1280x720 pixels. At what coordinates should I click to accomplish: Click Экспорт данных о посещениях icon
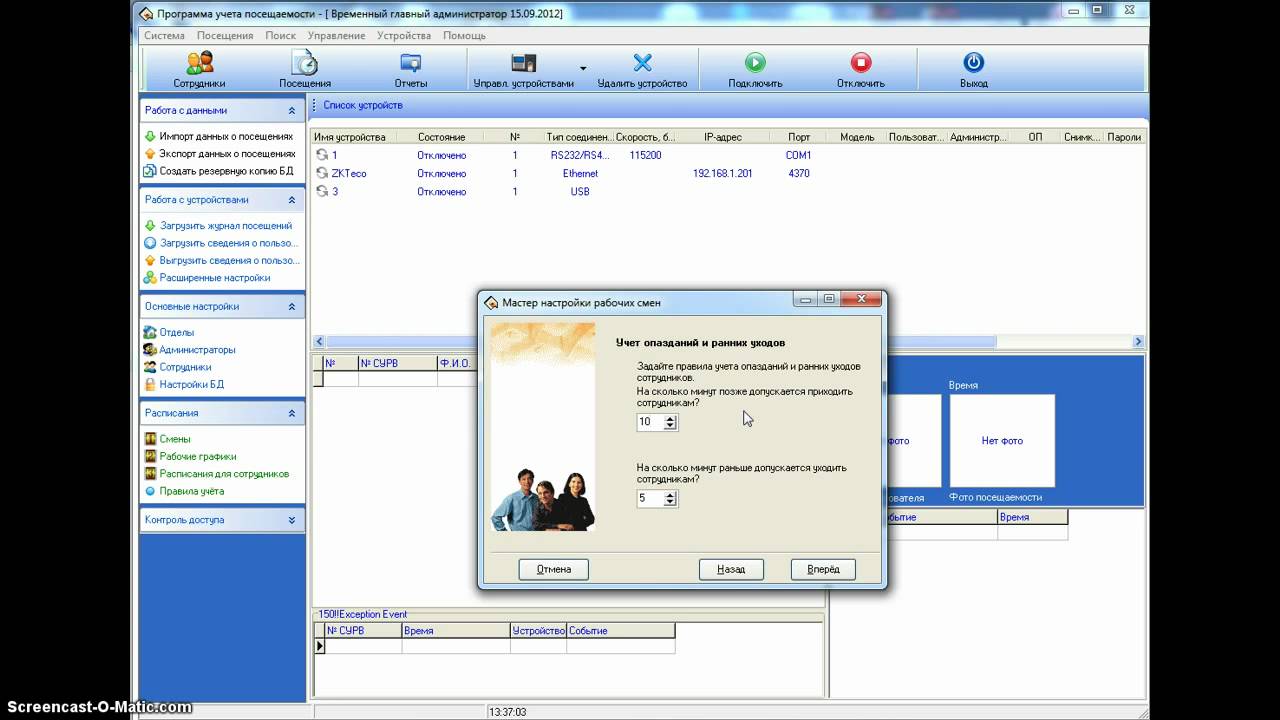point(150,154)
